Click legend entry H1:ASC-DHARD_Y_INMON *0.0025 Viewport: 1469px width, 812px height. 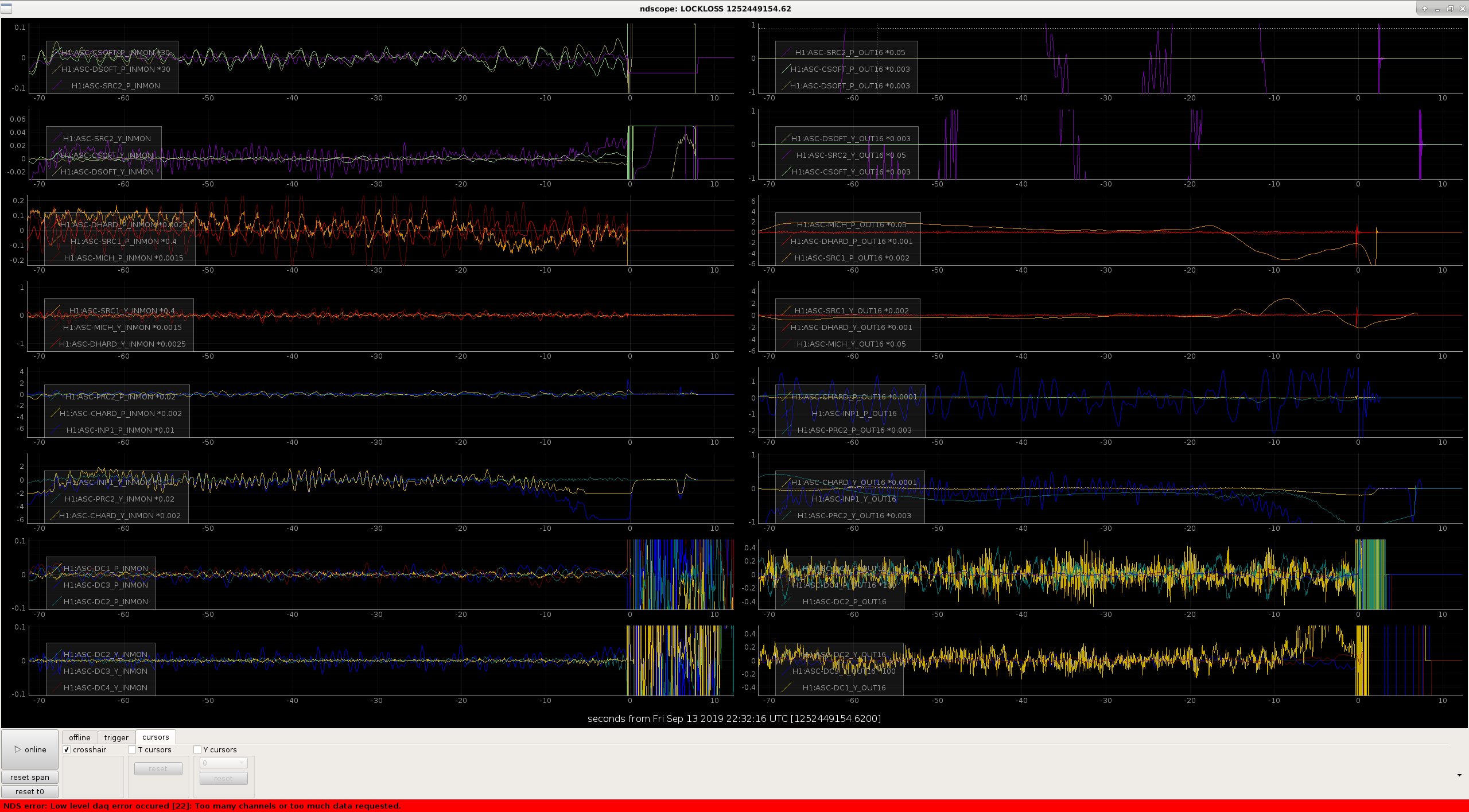(122, 344)
